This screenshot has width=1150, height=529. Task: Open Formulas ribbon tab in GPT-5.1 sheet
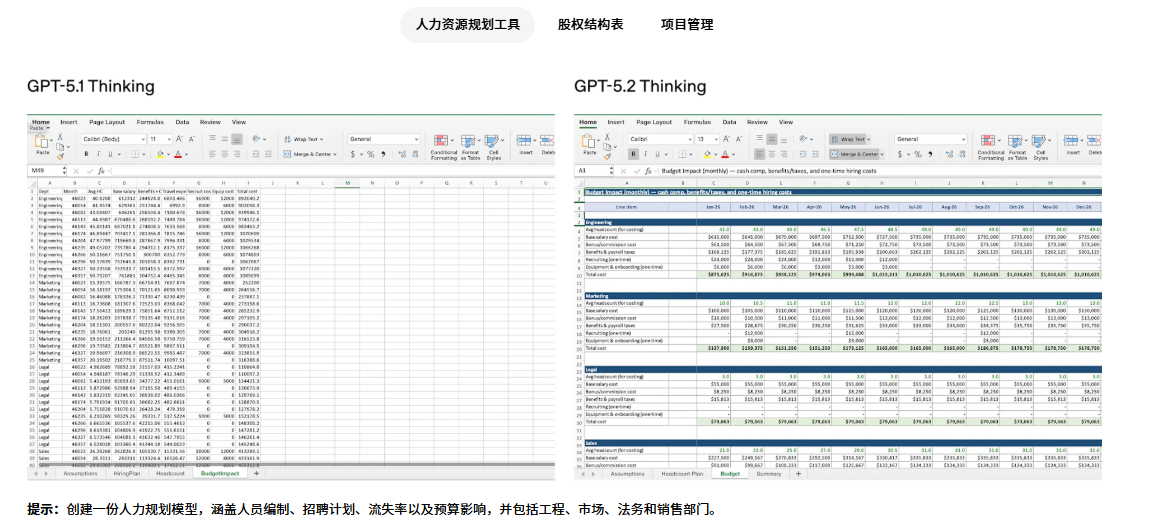[150, 122]
